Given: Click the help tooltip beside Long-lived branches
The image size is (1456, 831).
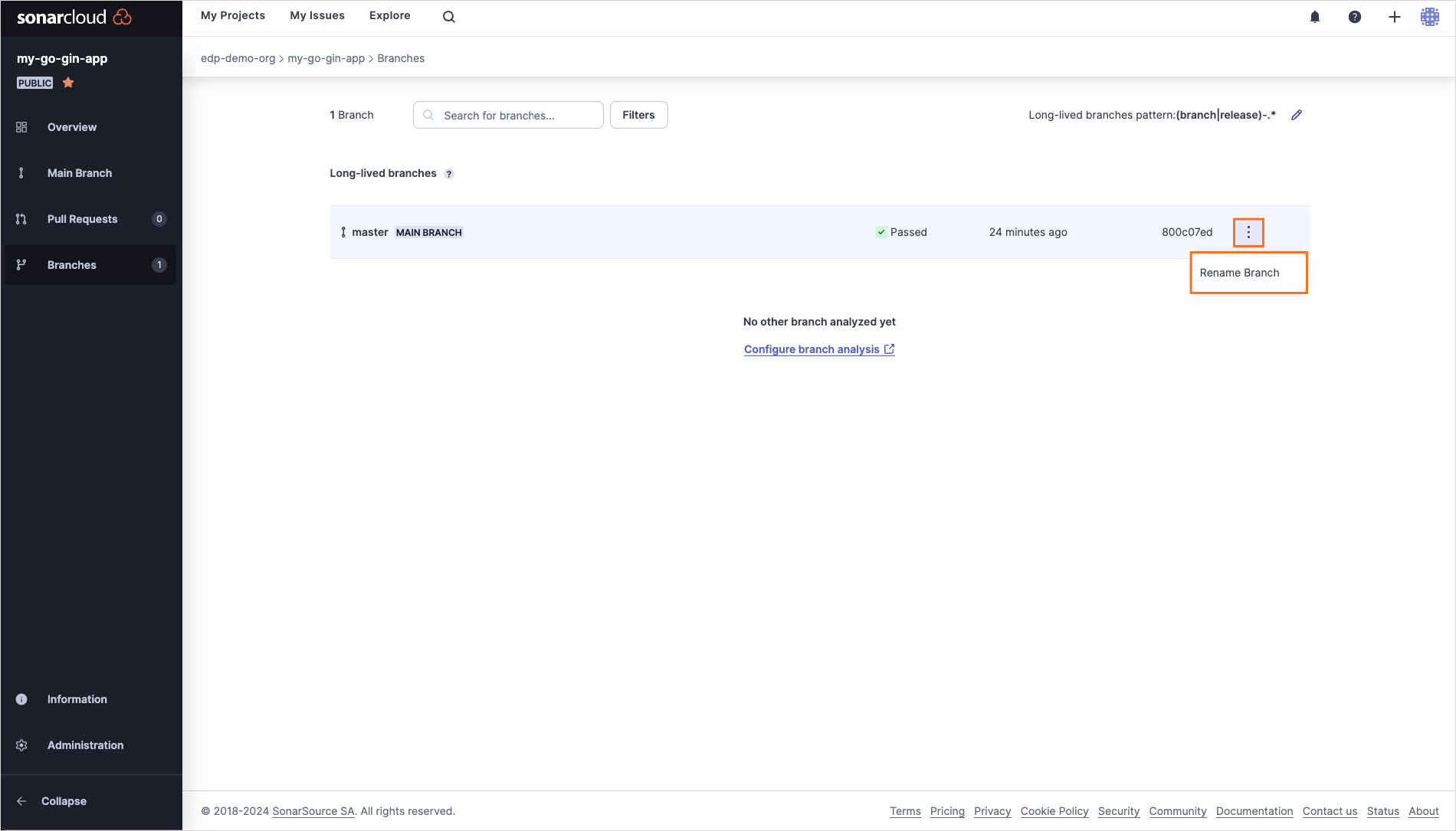Looking at the screenshot, I should [x=448, y=173].
